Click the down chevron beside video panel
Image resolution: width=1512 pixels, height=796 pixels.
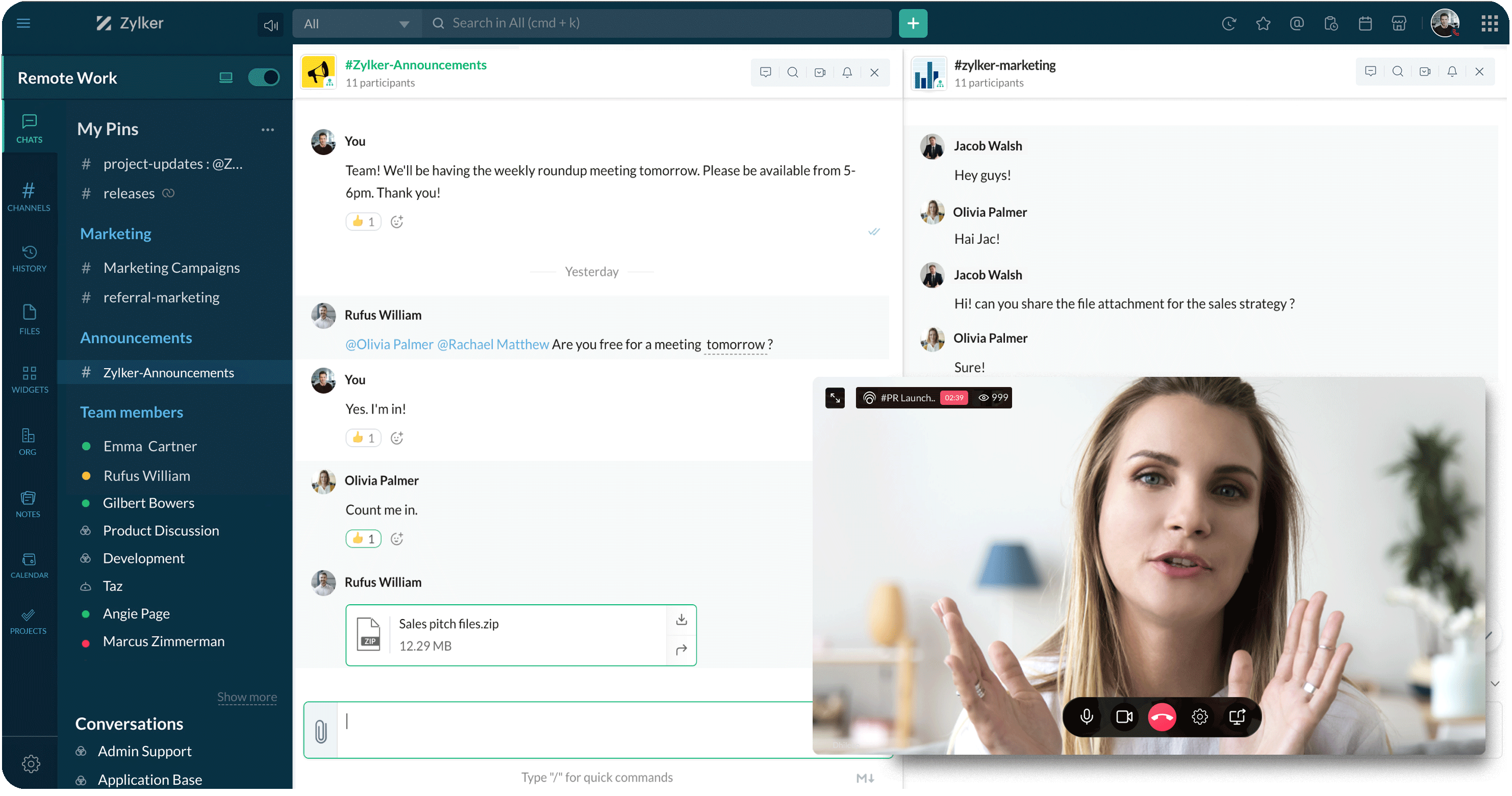click(x=1495, y=683)
